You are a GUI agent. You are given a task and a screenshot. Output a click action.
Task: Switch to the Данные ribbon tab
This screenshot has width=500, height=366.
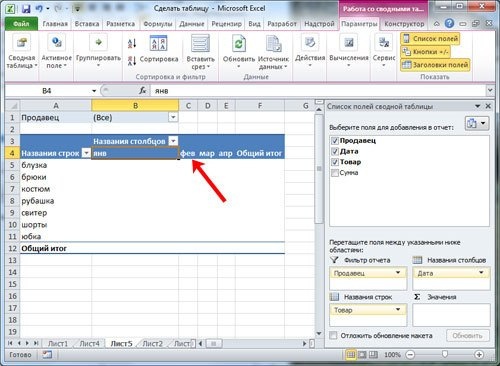coord(192,24)
